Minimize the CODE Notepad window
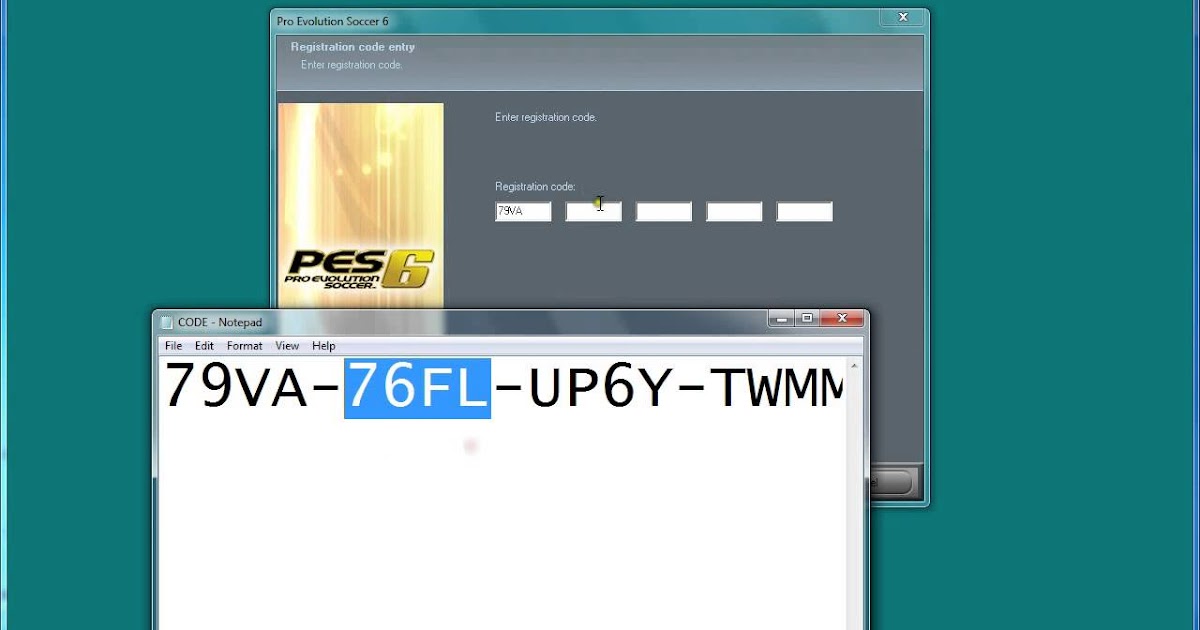 (781, 319)
